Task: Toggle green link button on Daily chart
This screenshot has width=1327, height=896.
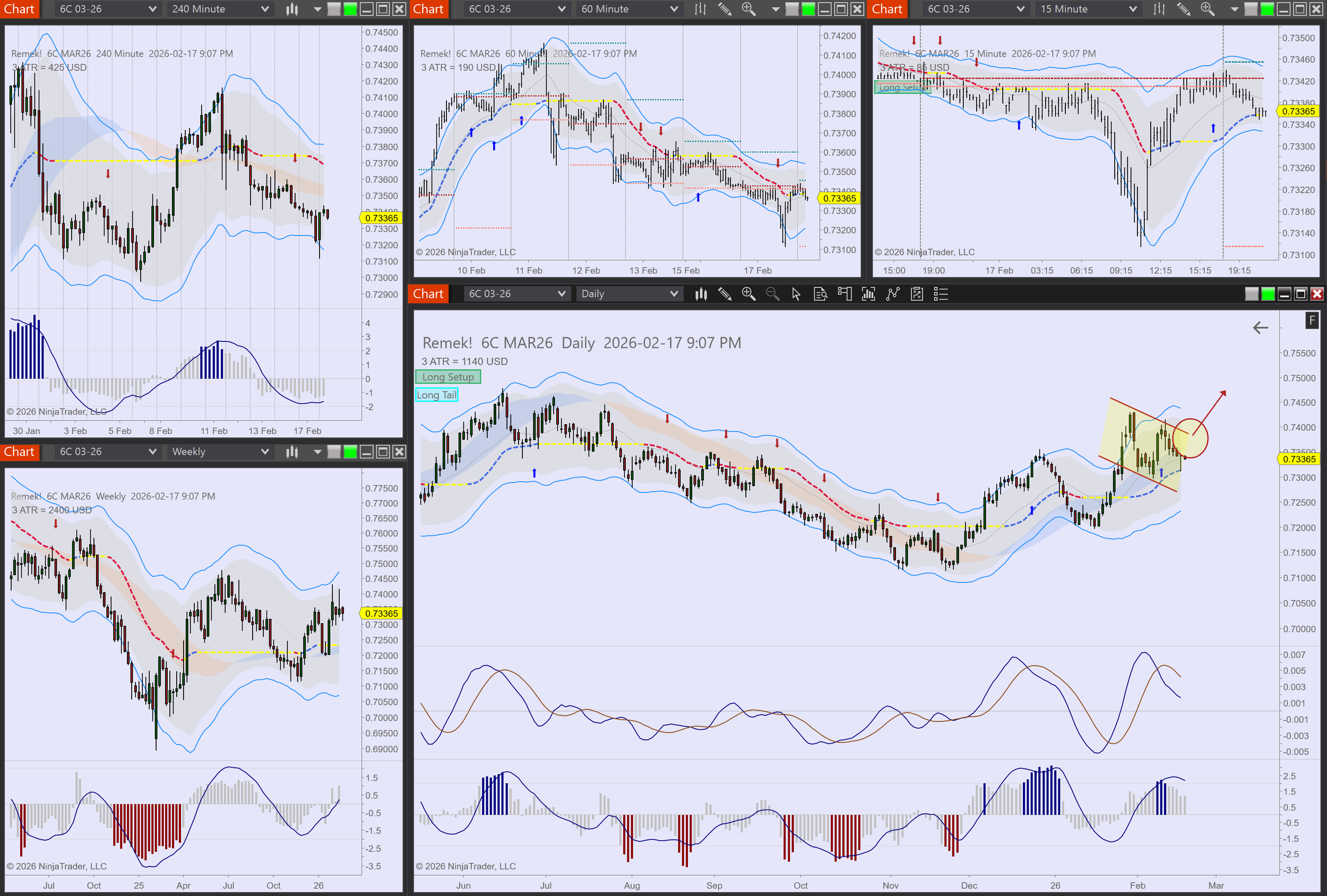Action: coord(1268,294)
